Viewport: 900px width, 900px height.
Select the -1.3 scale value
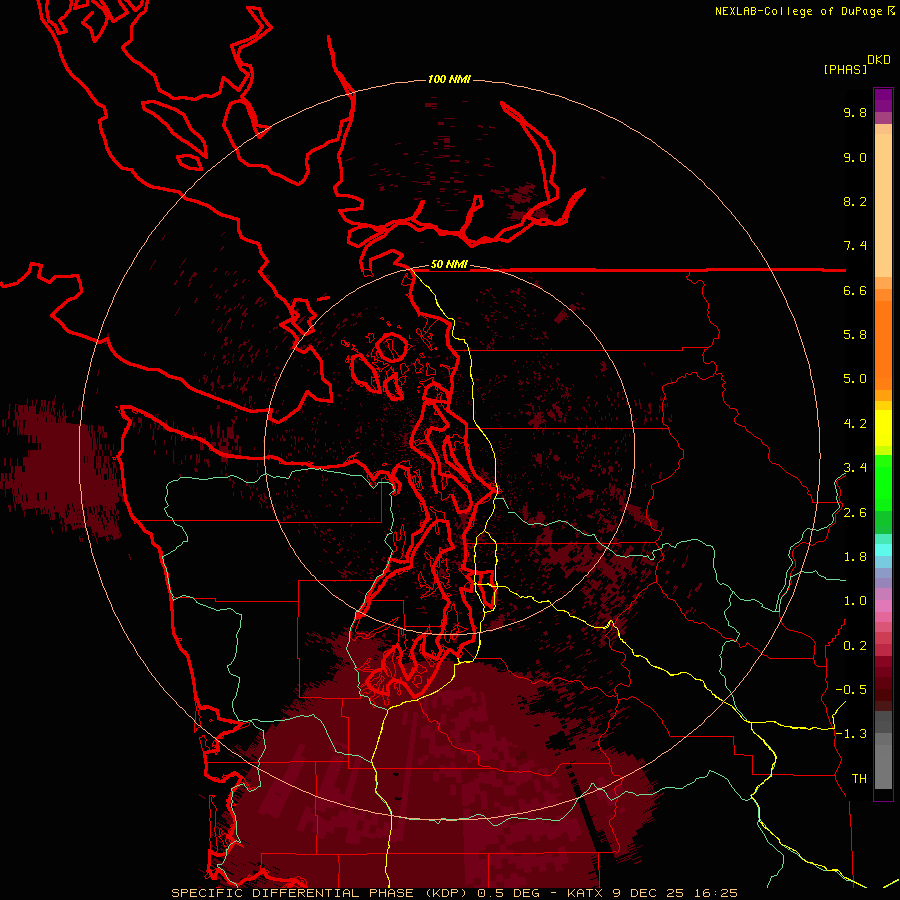pos(851,734)
